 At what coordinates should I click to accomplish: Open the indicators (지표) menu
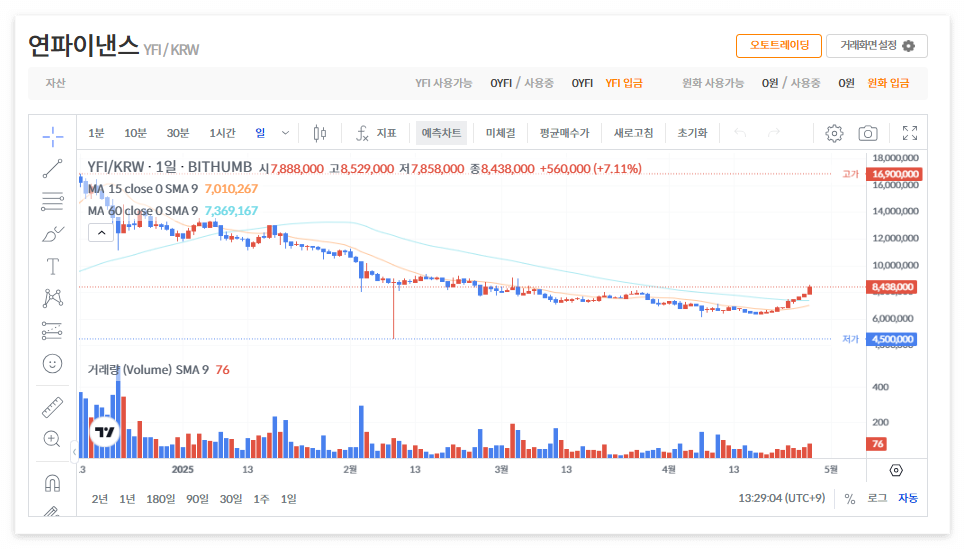point(376,133)
